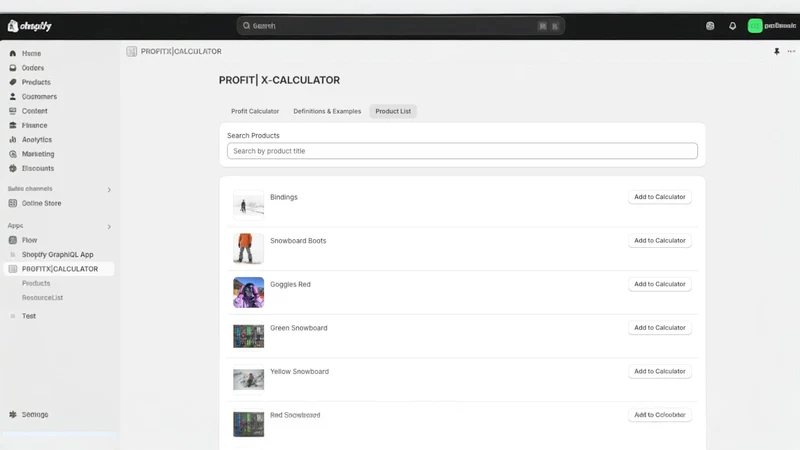Open PROFITX|CALCULATOR in the sidebar
This screenshot has width=800, height=450.
(59, 269)
